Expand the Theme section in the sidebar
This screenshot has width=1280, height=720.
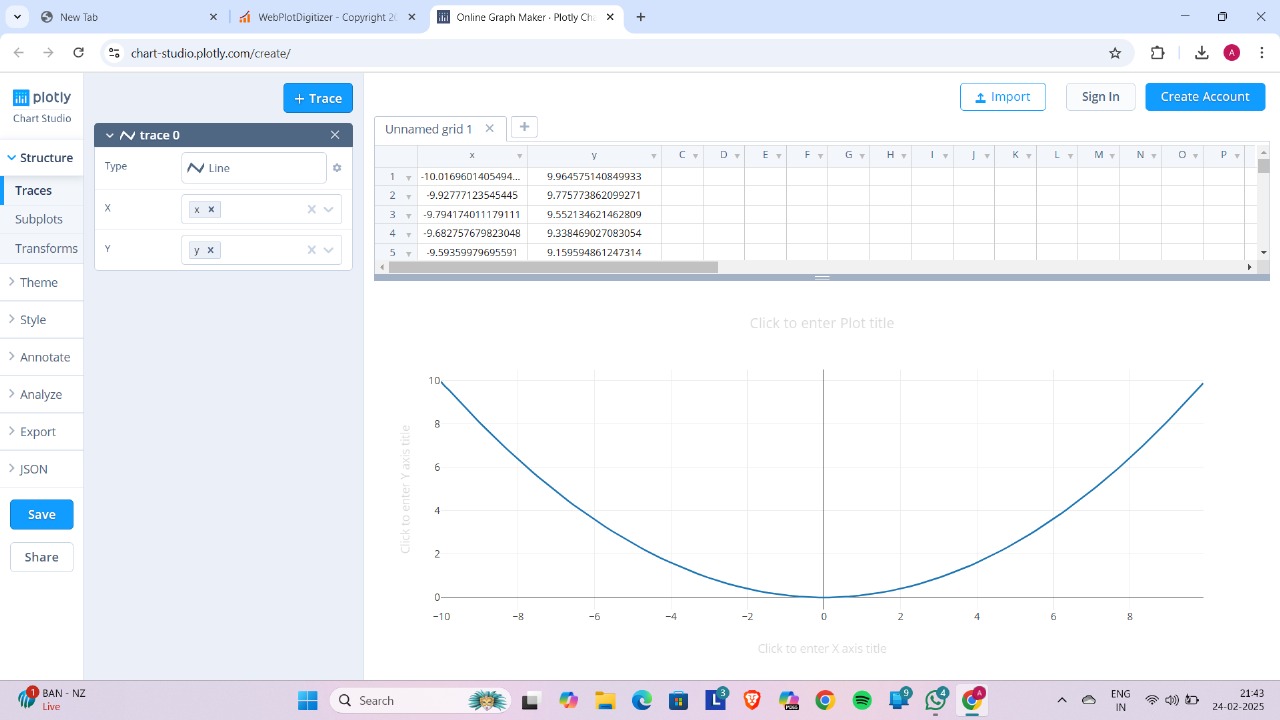tap(37, 281)
